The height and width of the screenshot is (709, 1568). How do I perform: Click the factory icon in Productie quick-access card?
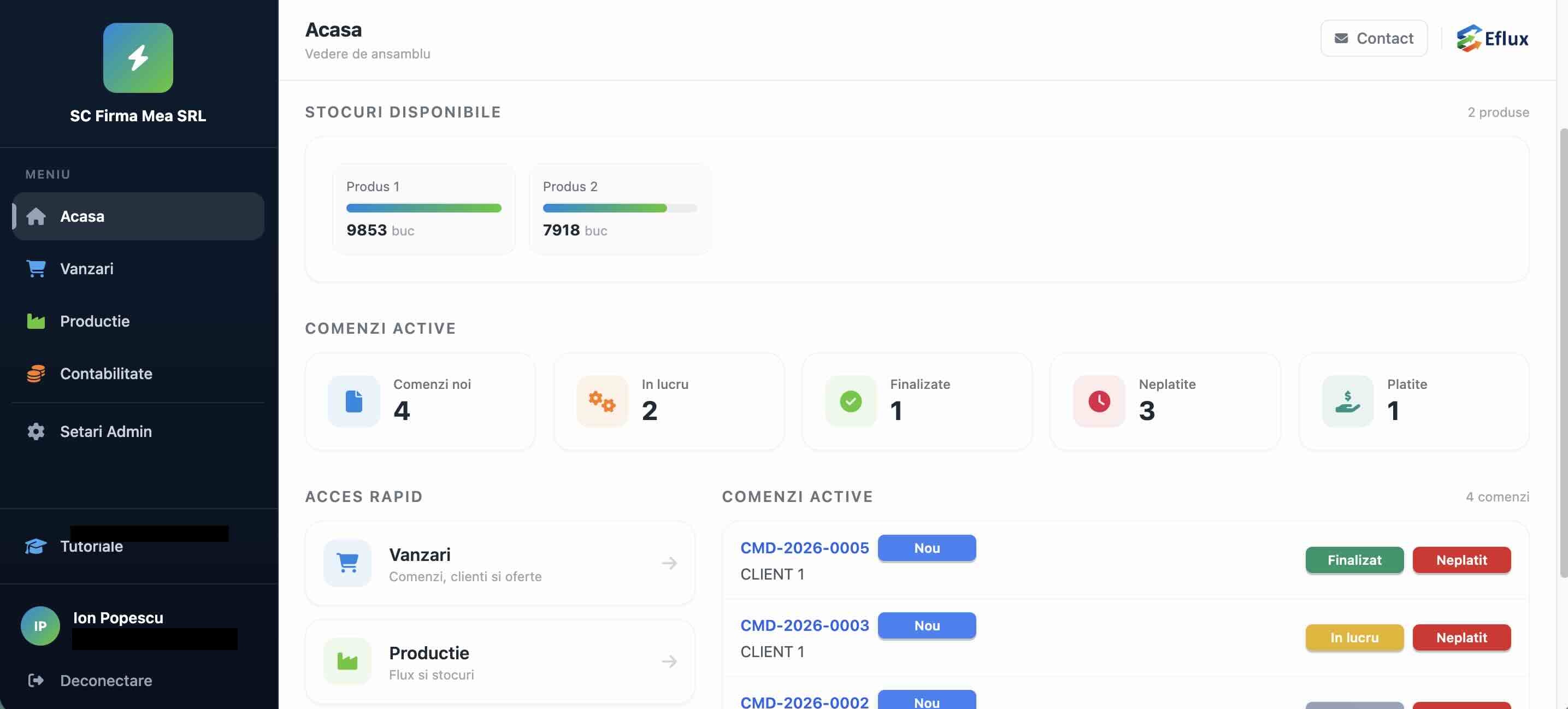347,661
